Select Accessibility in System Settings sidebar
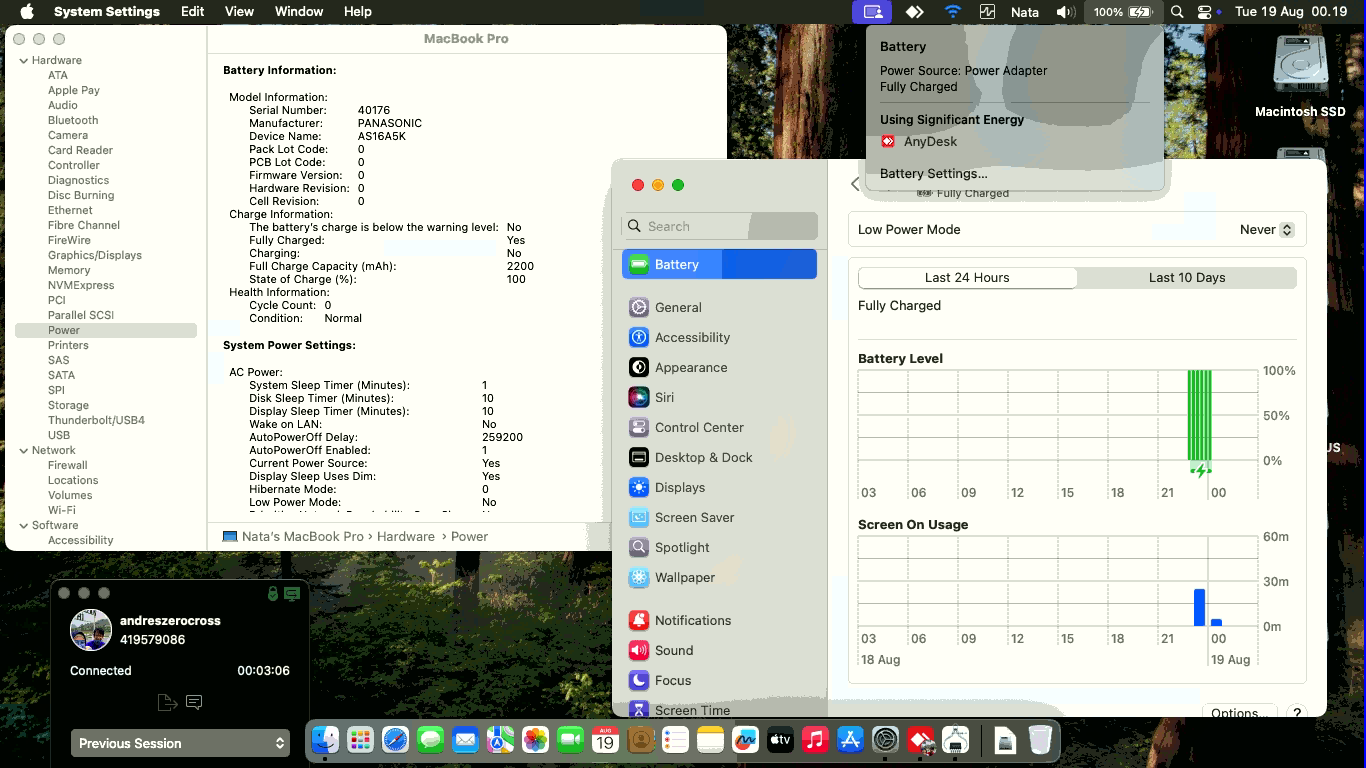This screenshot has width=1366, height=768. (x=690, y=337)
